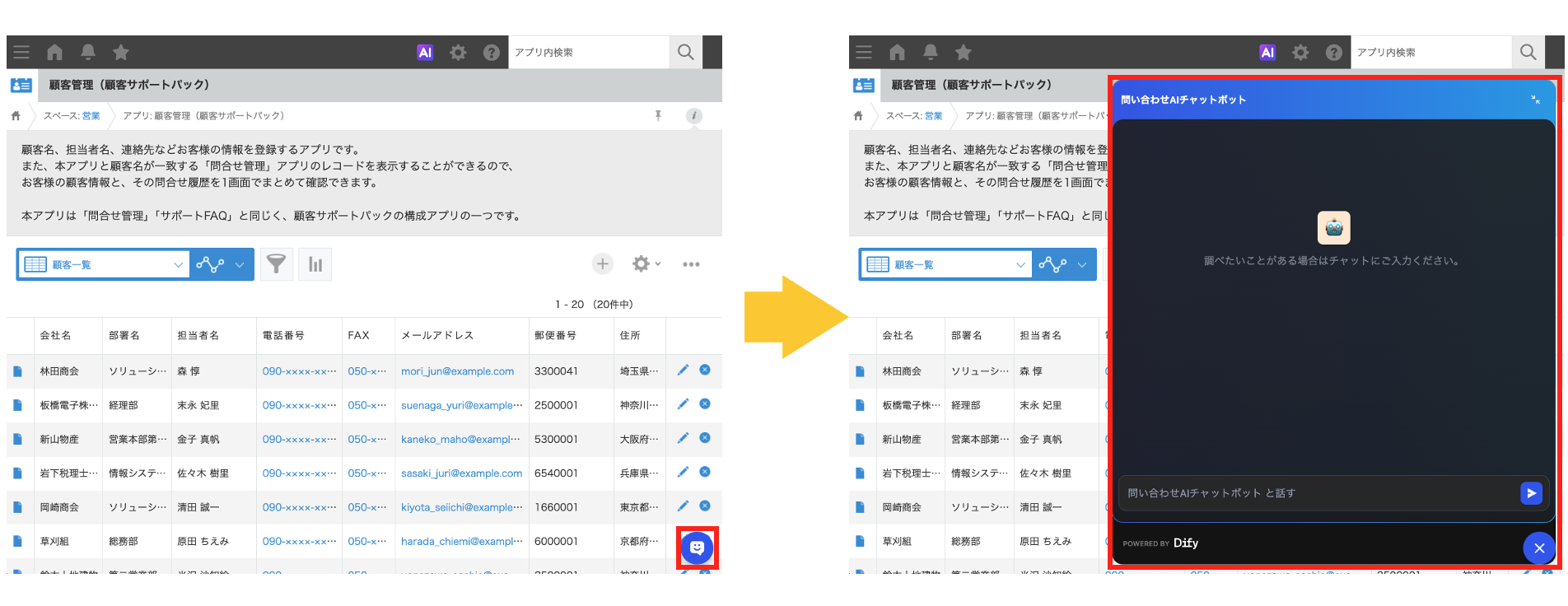Open notifications bell in the left screenshot
This screenshot has height=606, width=1568.
pos(88,52)
